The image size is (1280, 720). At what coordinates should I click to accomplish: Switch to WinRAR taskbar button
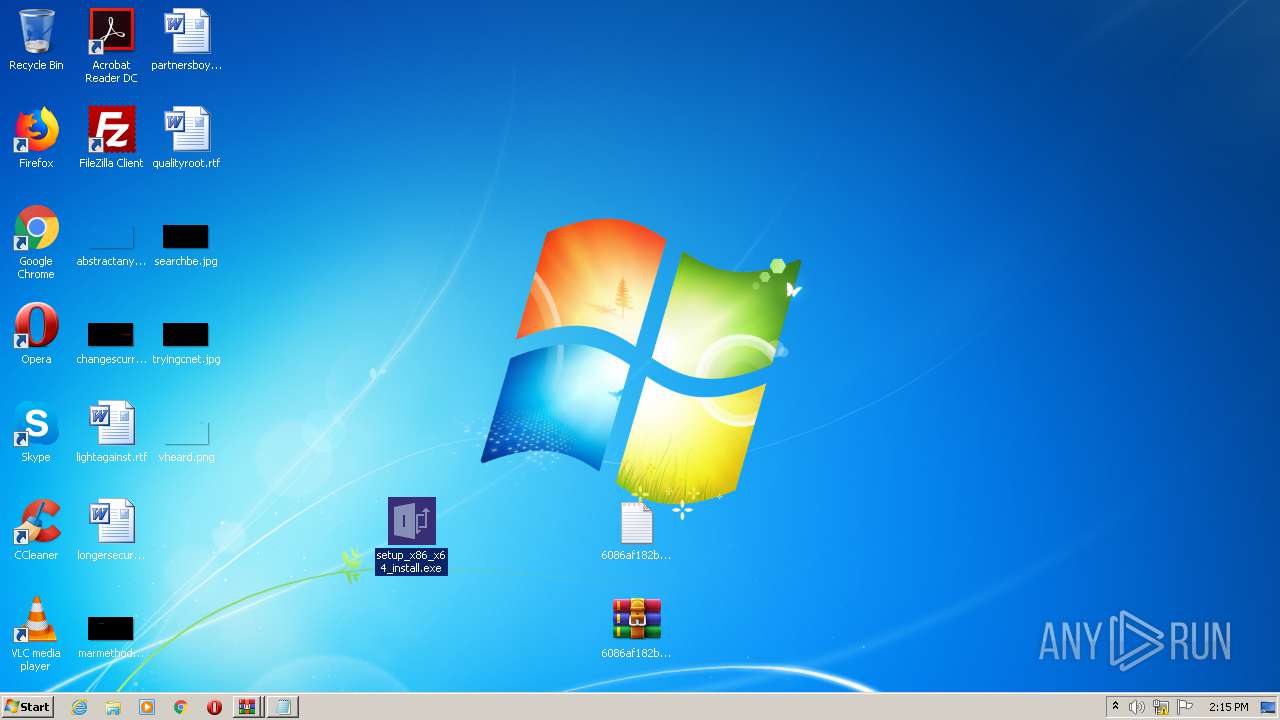[x=247, y=707]
